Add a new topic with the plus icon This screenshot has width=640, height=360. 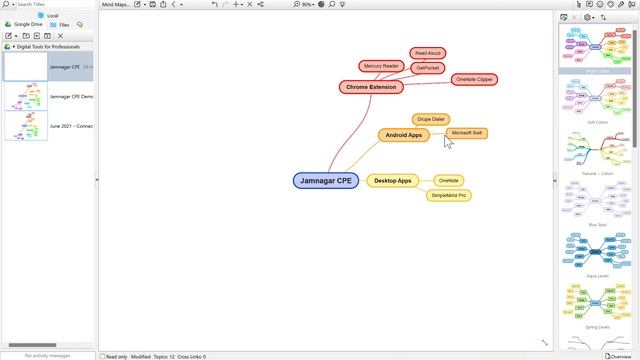point(236,4)
